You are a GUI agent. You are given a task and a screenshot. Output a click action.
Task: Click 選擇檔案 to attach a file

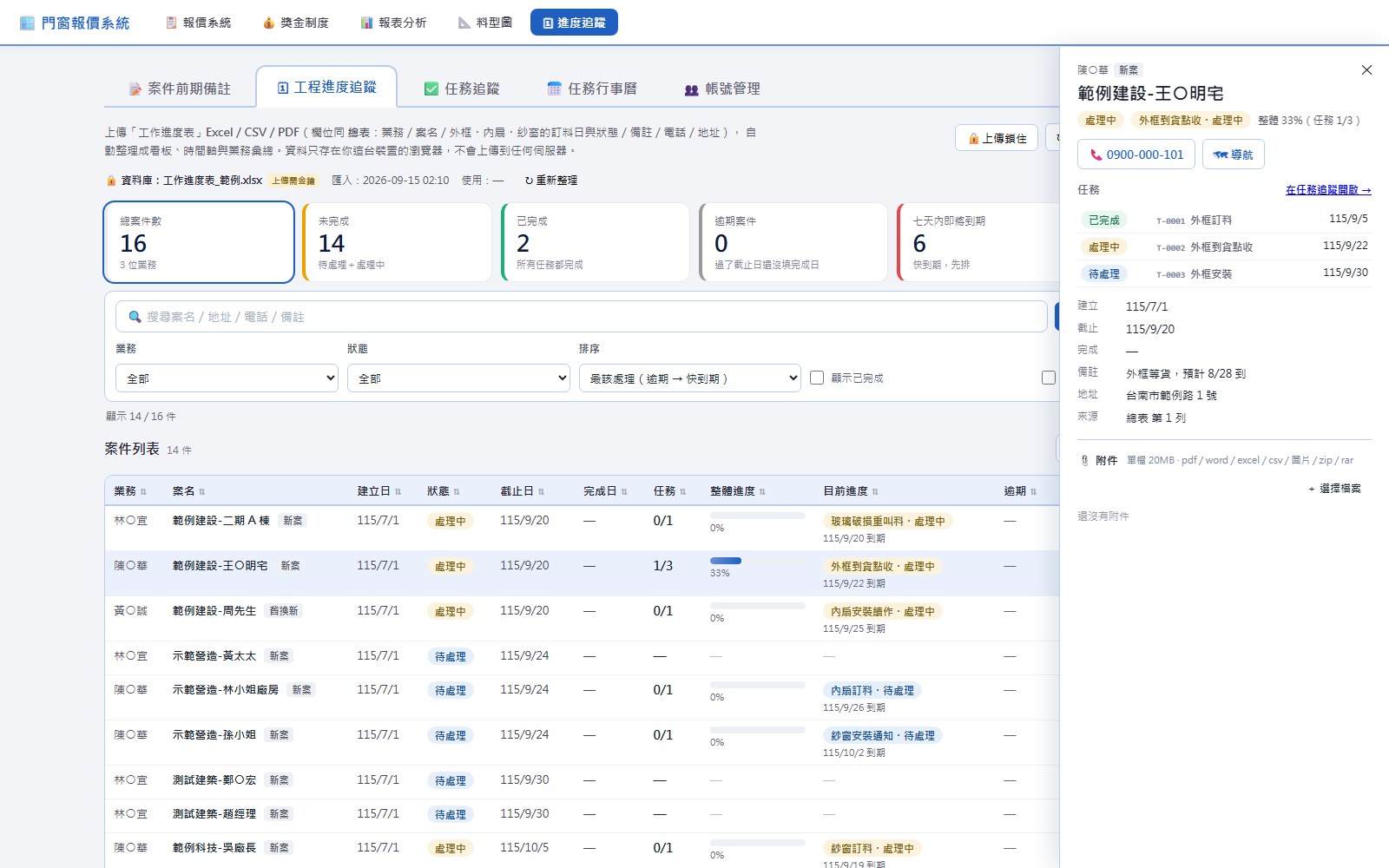click(x=1335, y=489)
